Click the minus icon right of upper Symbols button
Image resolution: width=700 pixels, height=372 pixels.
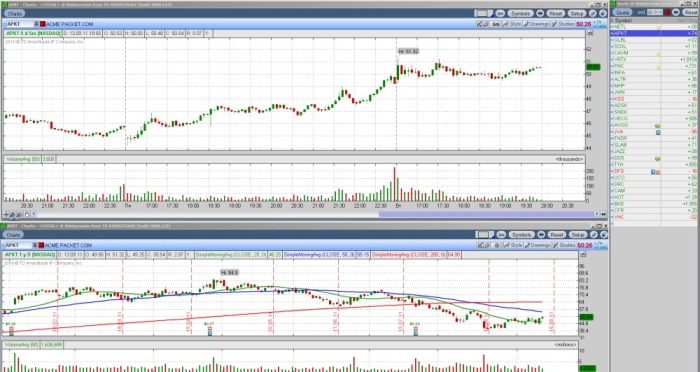[540, 13]
